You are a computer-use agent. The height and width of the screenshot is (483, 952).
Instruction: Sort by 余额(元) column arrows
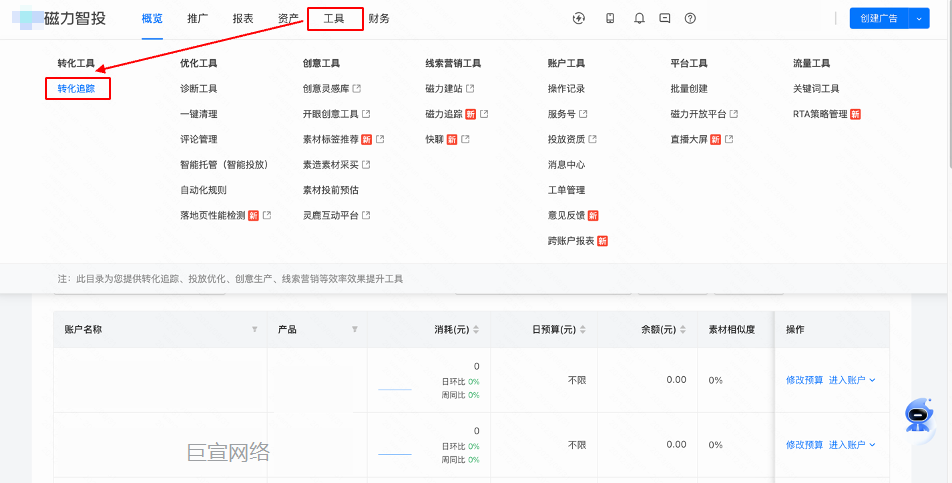point(683,329)
